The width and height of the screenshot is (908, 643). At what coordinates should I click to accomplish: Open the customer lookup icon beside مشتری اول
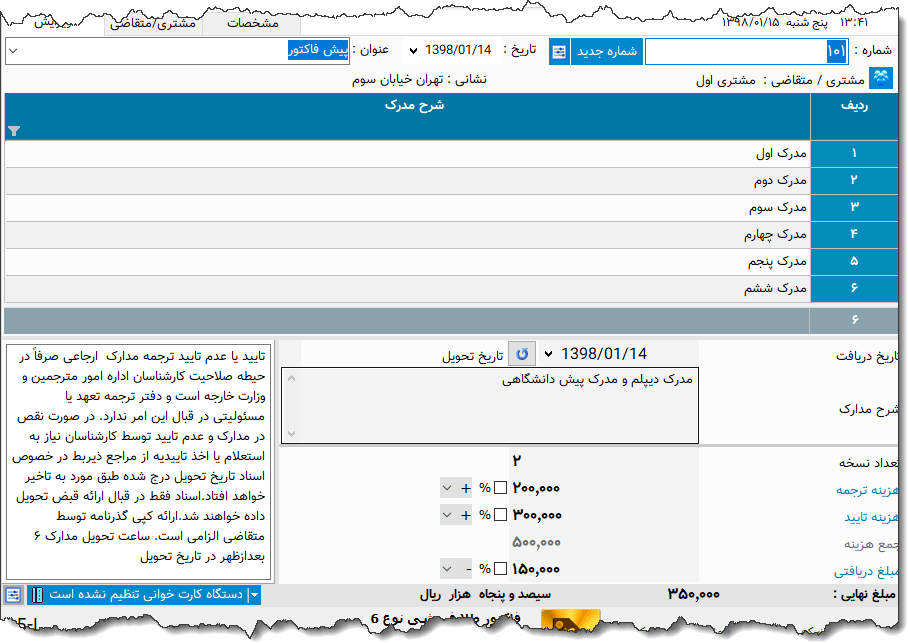[880, 76]
